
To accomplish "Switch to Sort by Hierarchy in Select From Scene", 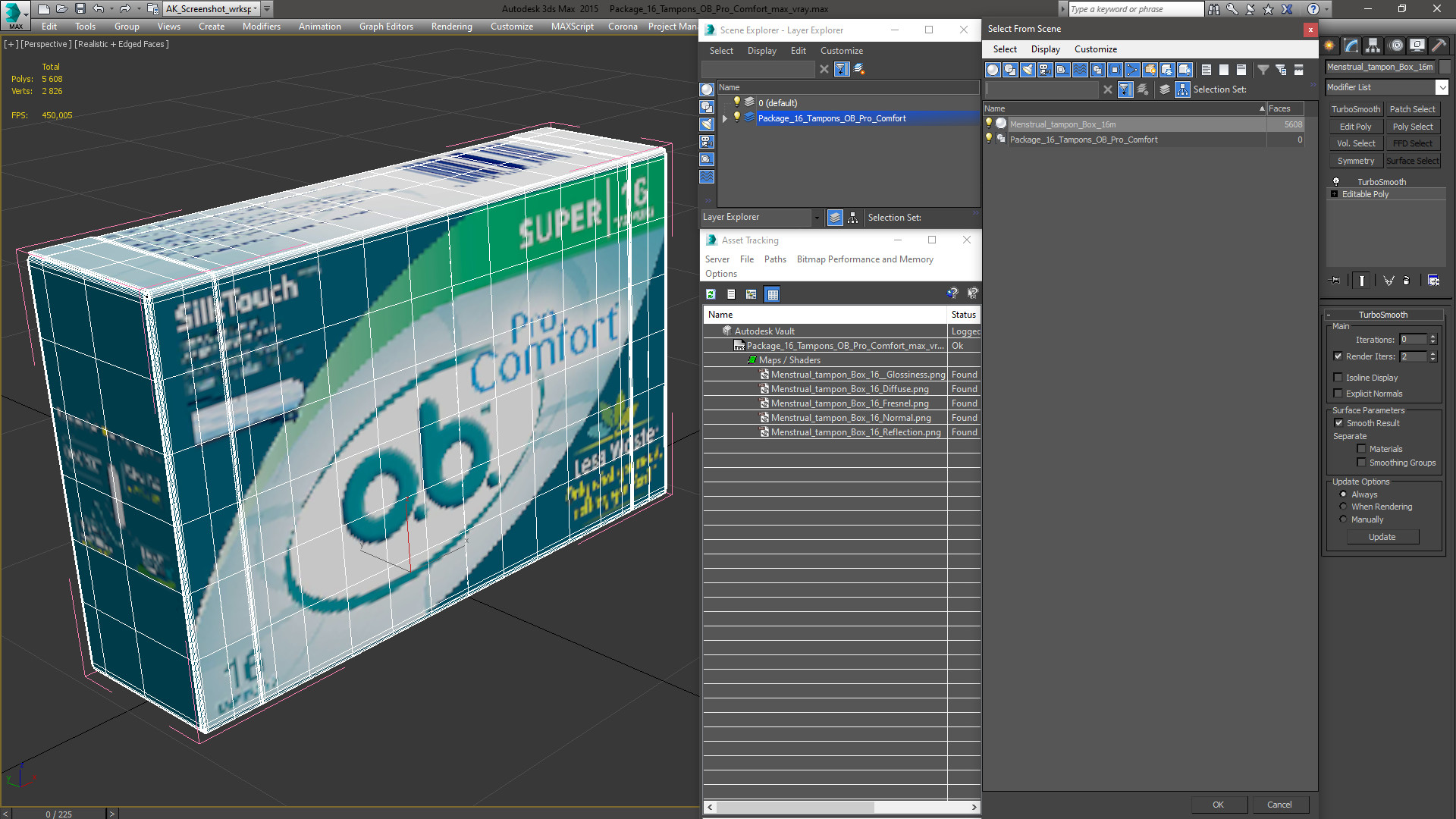I will click(1182, 89).
